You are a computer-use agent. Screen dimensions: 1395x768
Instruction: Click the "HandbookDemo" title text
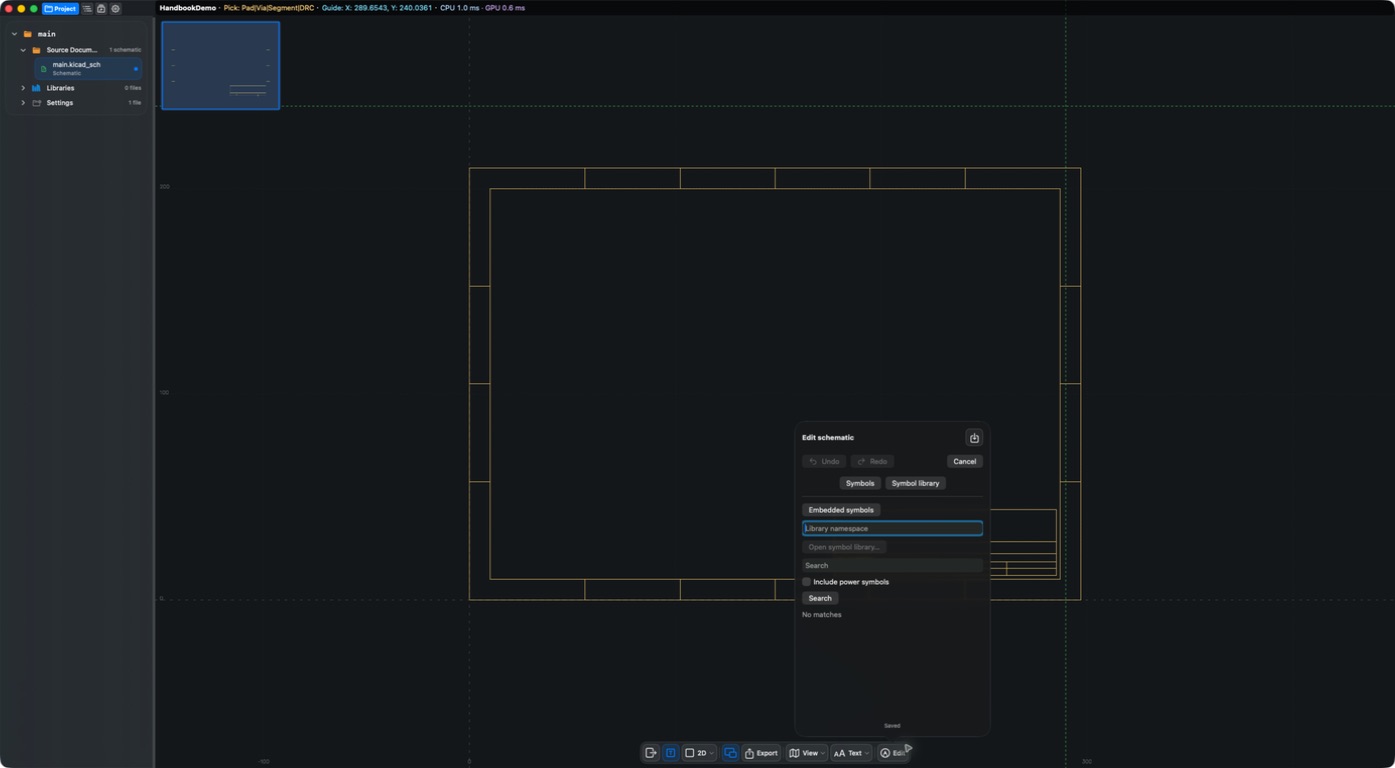pyautogui.click(x=188, y=8)
